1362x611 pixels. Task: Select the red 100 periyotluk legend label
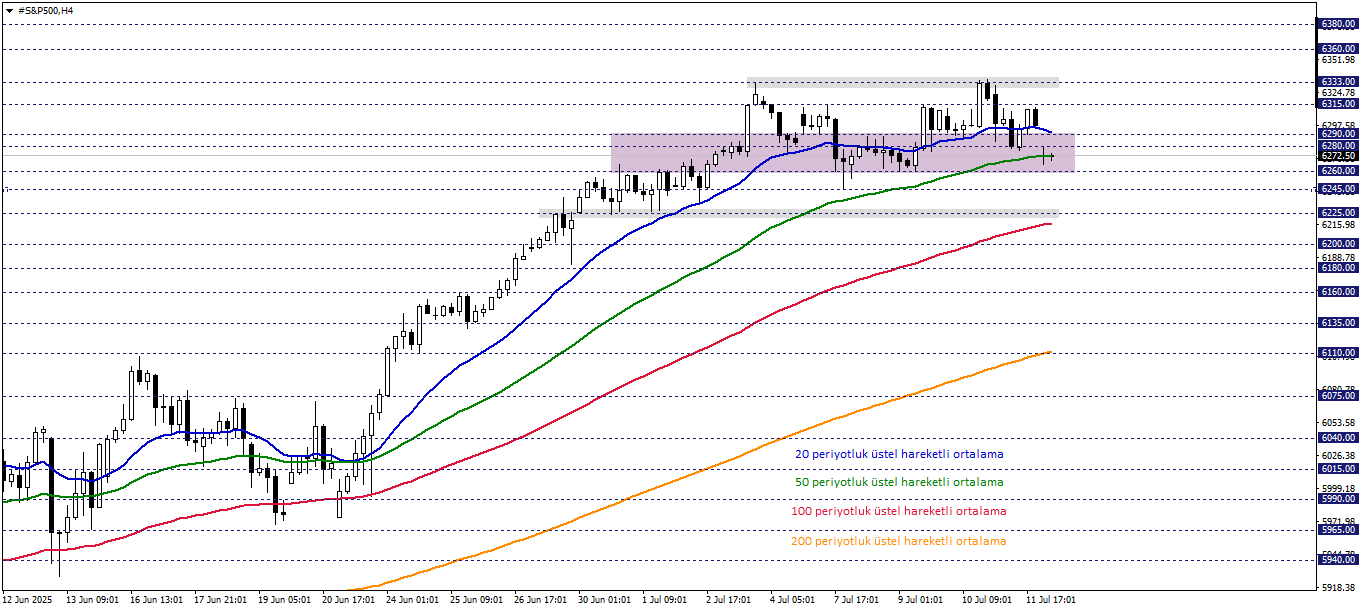(x=899, y=511)
